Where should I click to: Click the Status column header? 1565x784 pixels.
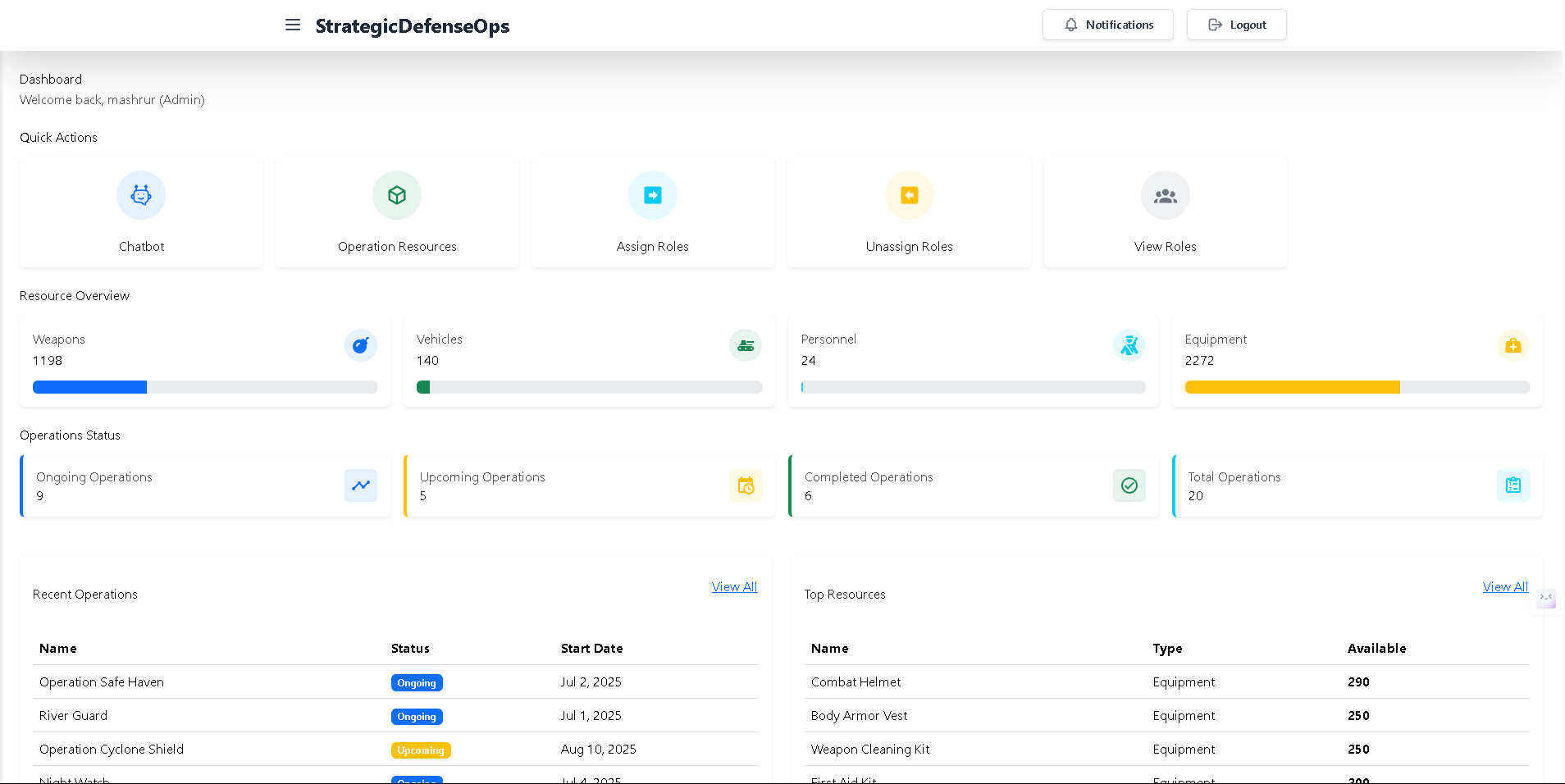(x=410, y=649)
